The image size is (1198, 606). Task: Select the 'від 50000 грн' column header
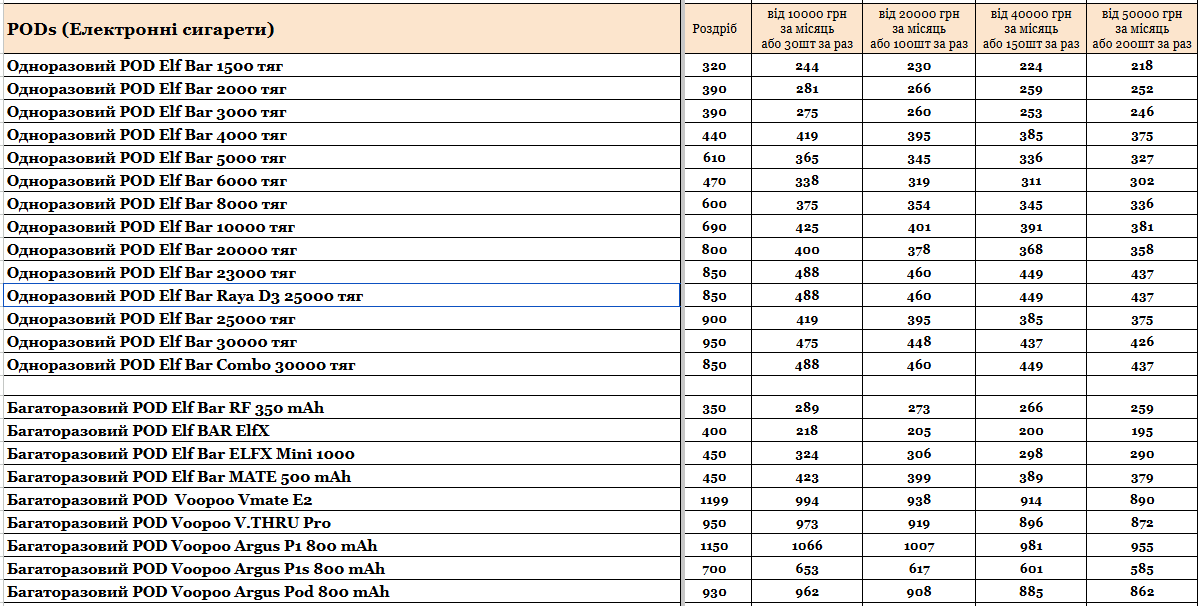1141,30
